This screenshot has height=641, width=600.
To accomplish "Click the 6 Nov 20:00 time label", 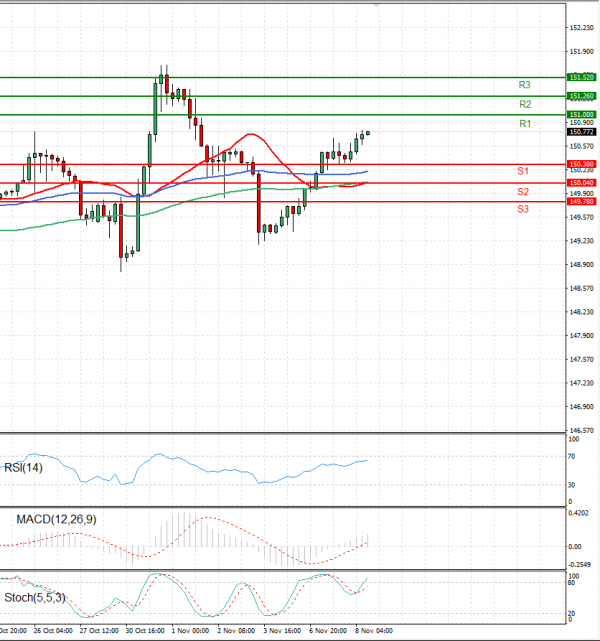I will (328, 631).
